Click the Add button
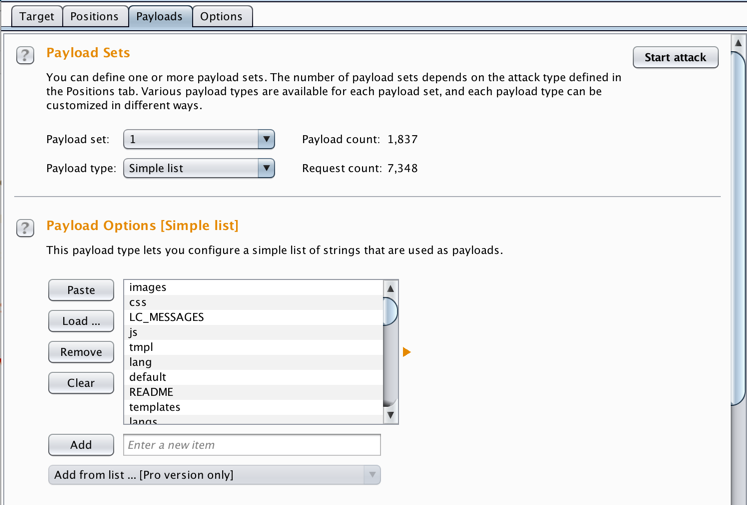The width and height of the screenshot is (747, 505). coord(81,445)
